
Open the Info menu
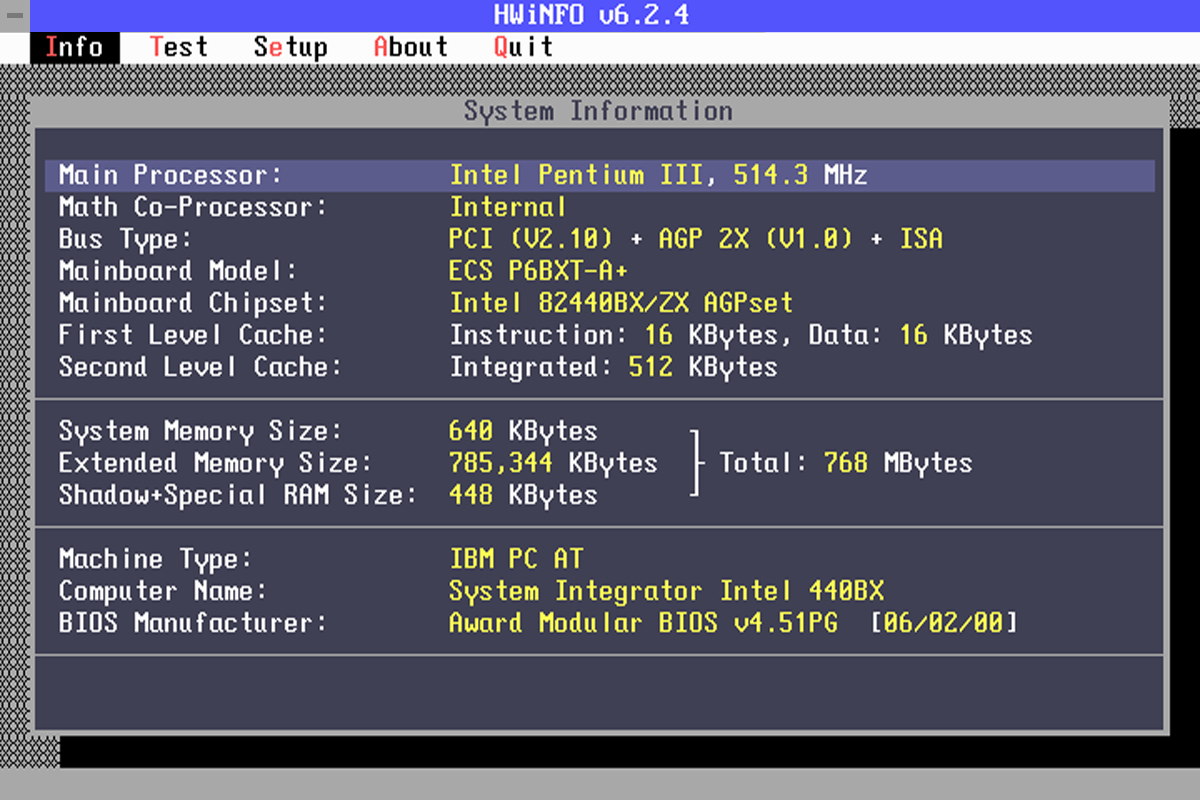tap(74, 47)
